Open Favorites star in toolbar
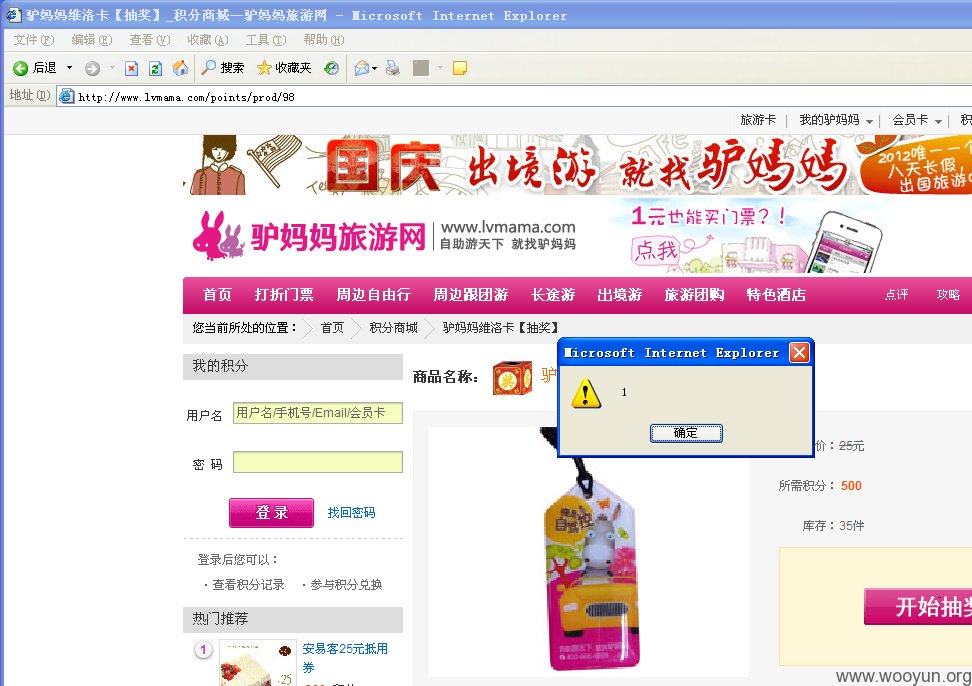This screenshot has height=686, width=972. [x=264, y=68]
